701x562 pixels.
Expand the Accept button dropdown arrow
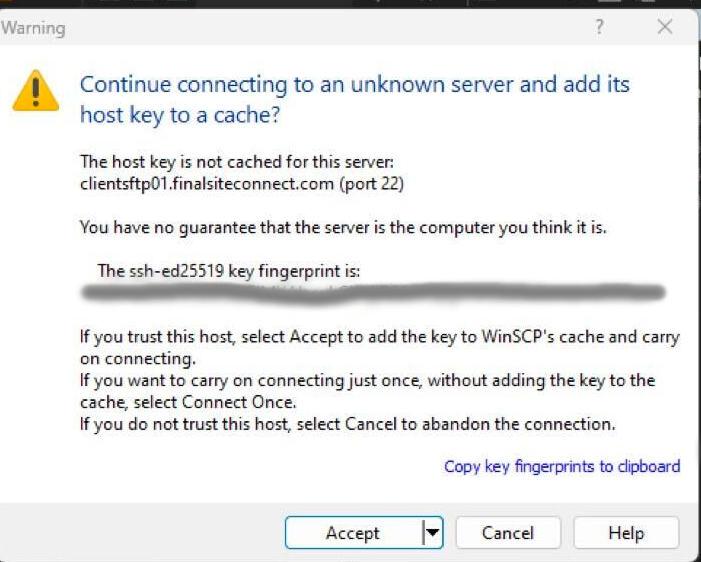[x=432, y=533]
